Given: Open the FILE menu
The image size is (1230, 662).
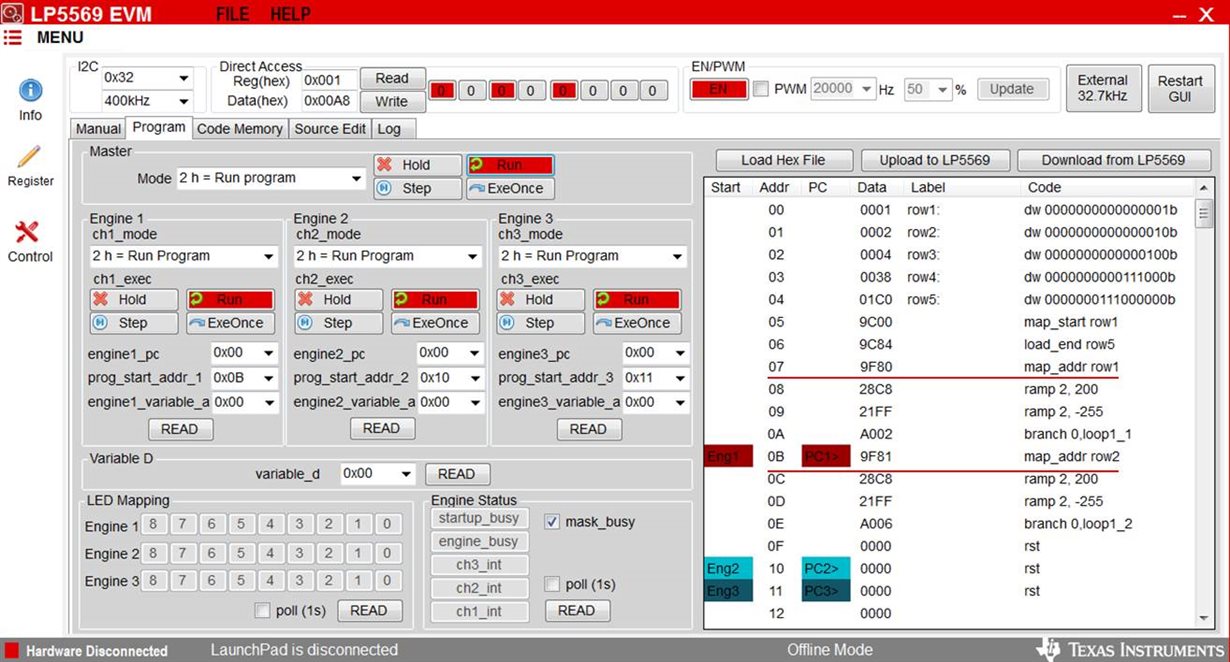Looking at the screenshot, I should [x=232, y=14].
